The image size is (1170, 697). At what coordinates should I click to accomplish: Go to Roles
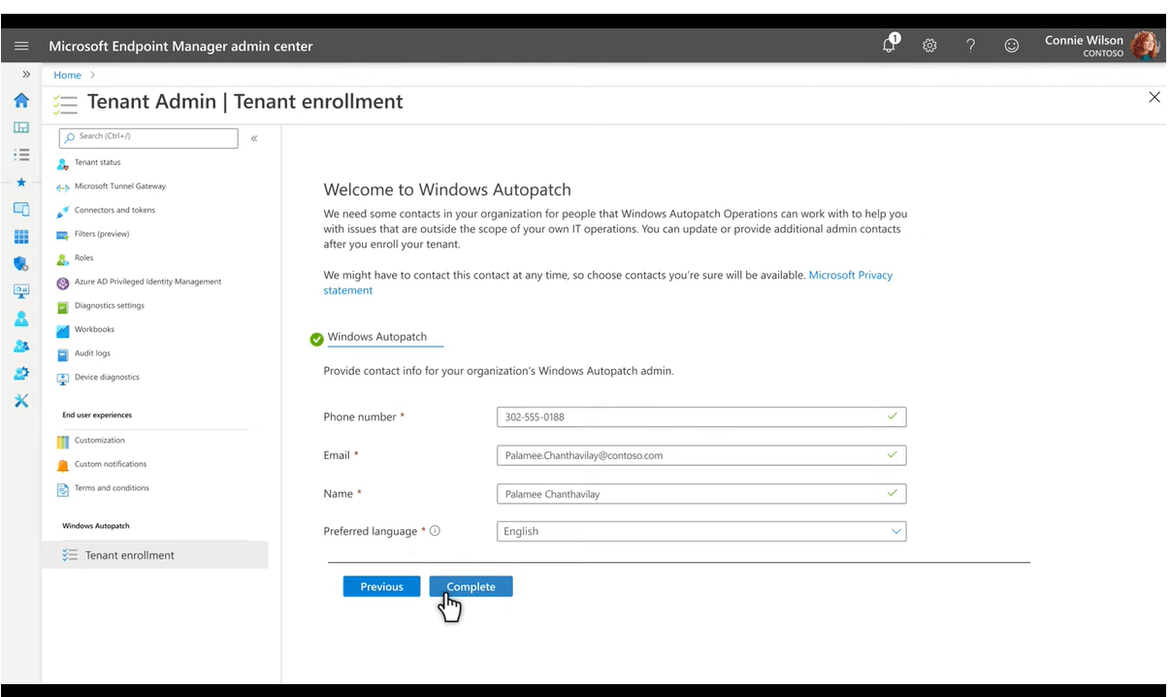pyautogui.click(x=84, y=258)
